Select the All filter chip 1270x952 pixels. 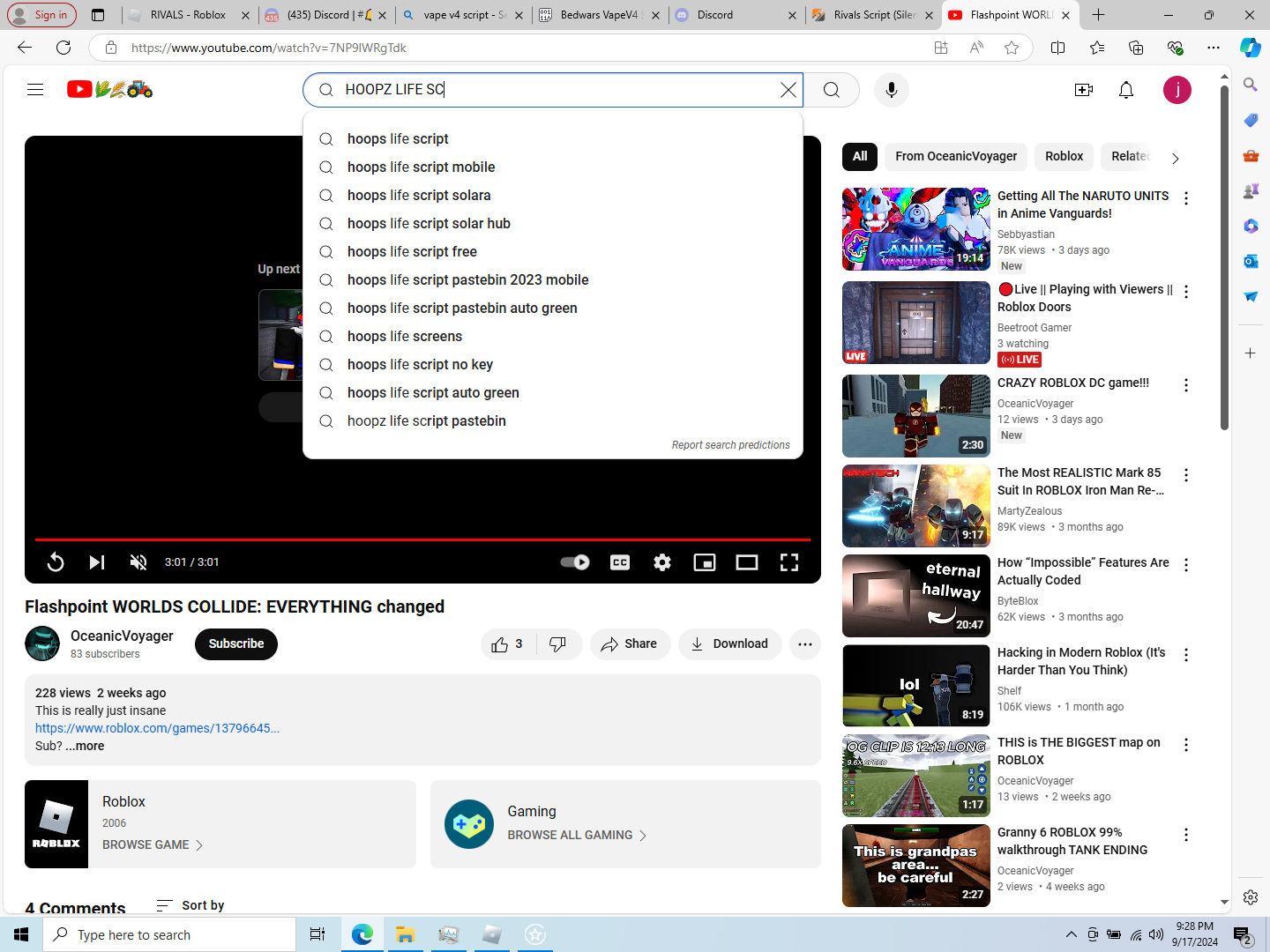point(860,156)
